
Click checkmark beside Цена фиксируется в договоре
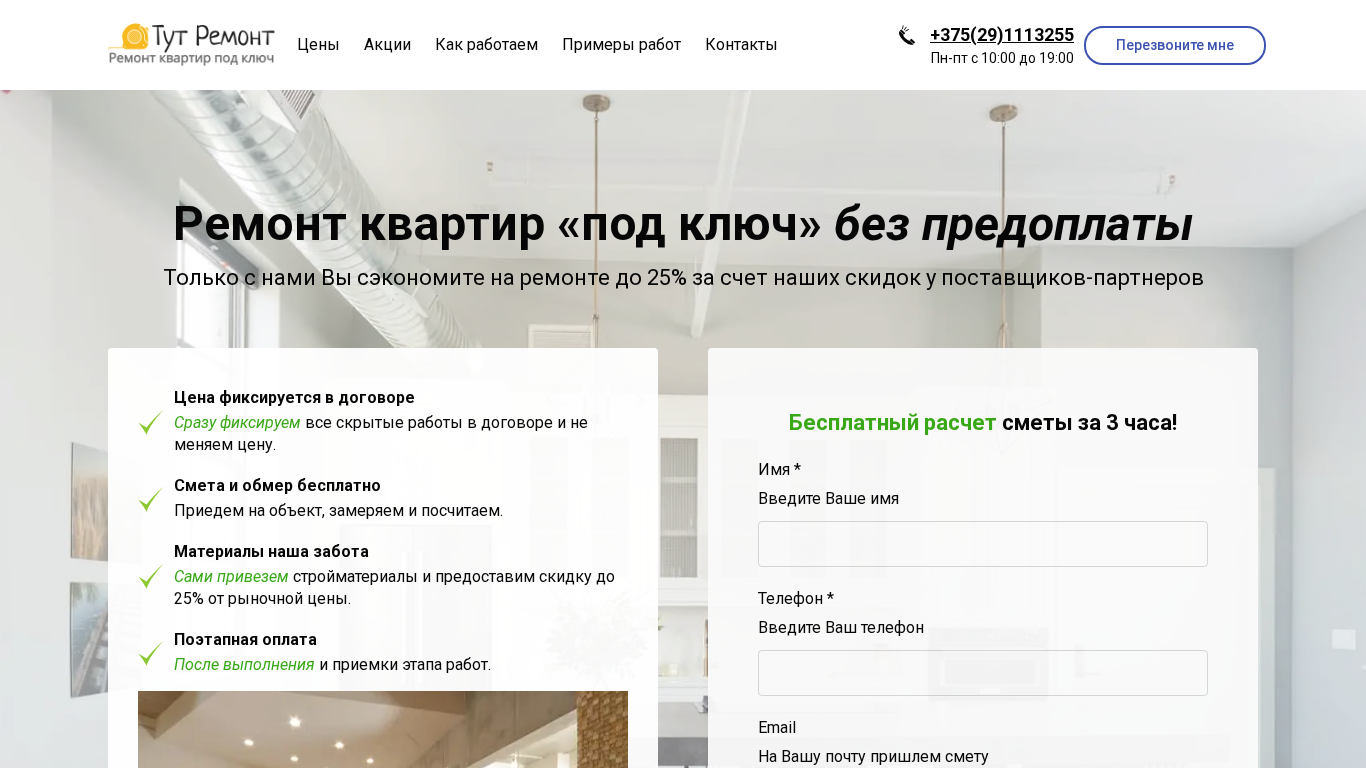click(151, 422)
